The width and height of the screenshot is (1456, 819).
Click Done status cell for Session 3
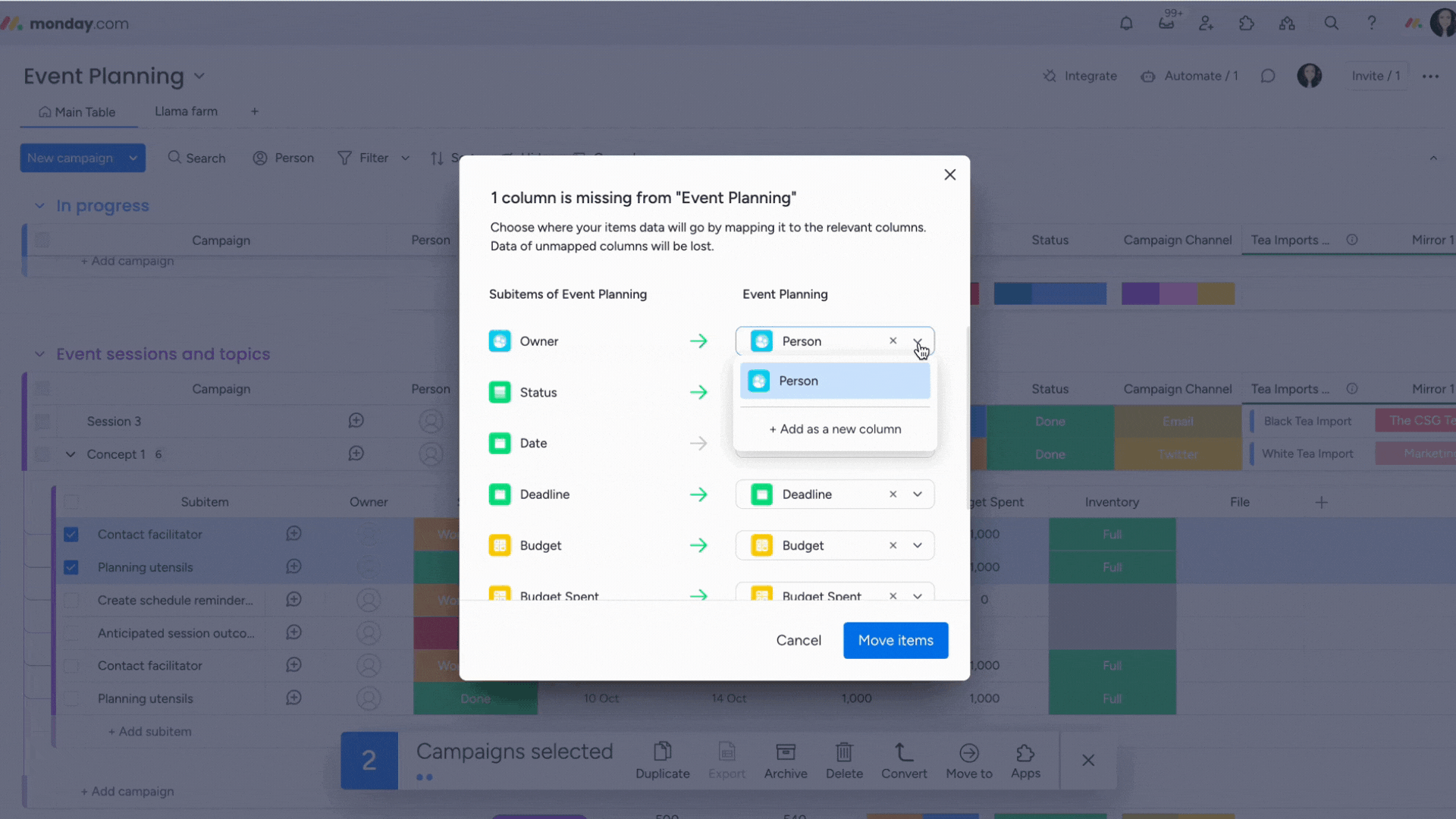pyautogui.click(x=1050, y=422)
